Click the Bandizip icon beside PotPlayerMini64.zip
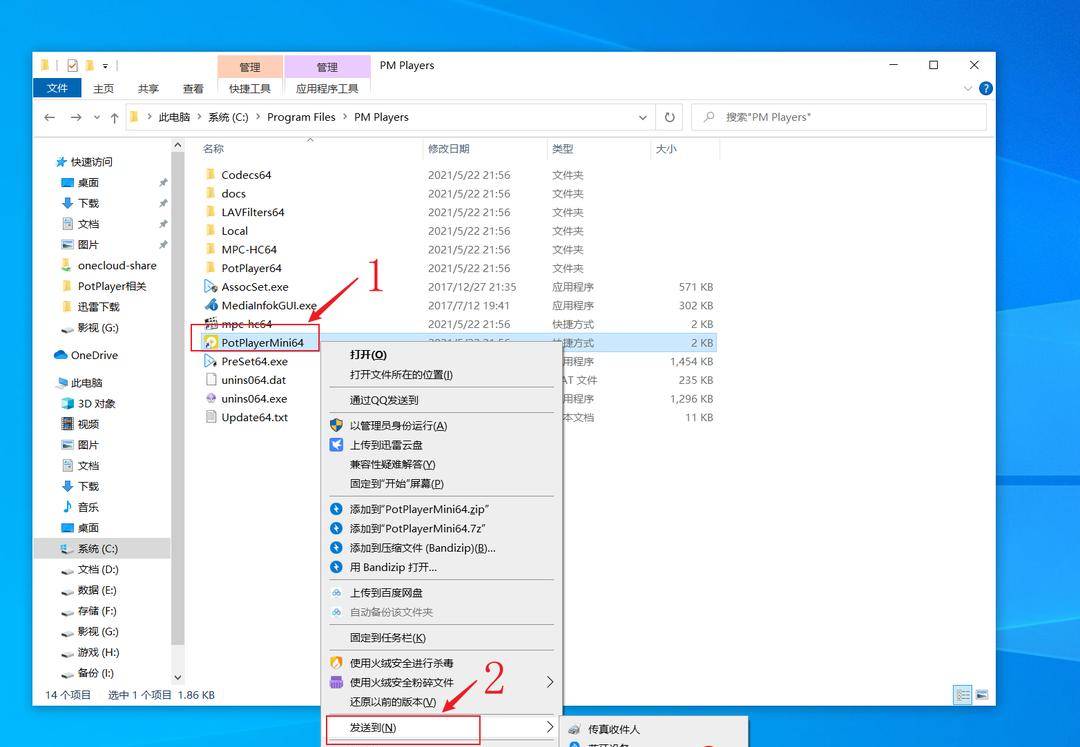Image resolution: width=1080 pixels, height=747 pixels. (x=337, y=509)
